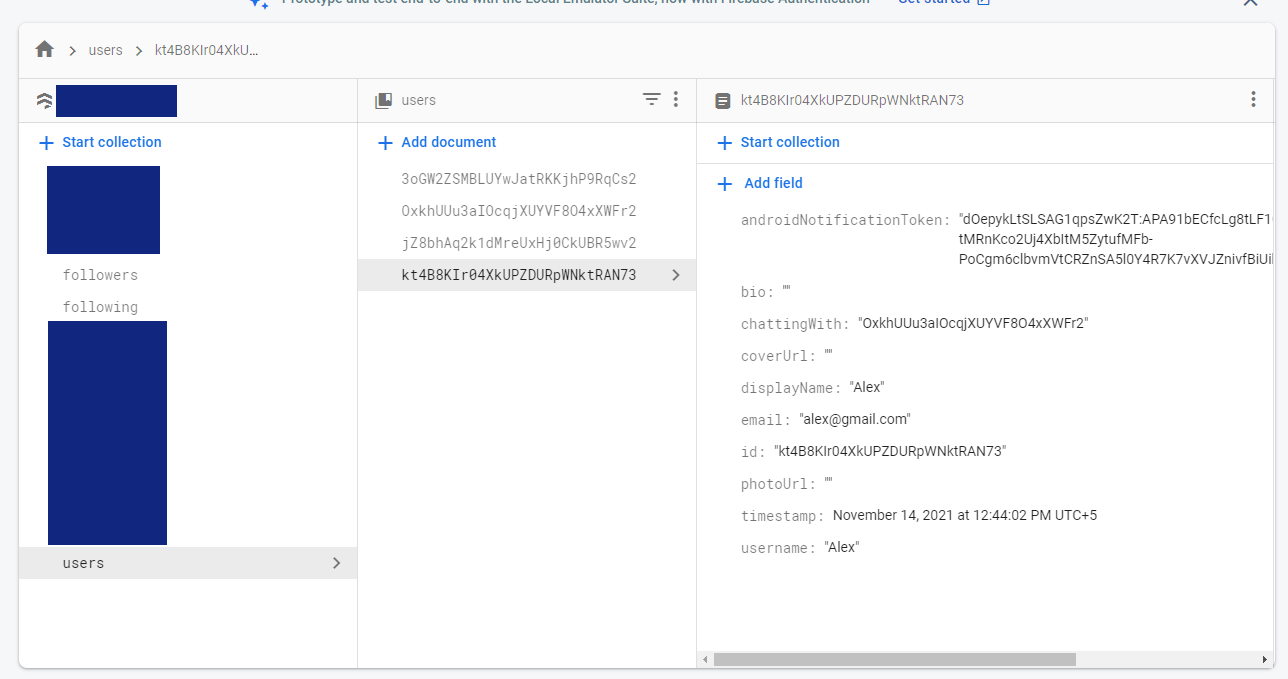Viewport: 1288px width, 679px height.
Task: Click the chattingWith value OxkhUUu3aIOcqjXUYVF8O4xXWFr2
Action: point(973,324)
